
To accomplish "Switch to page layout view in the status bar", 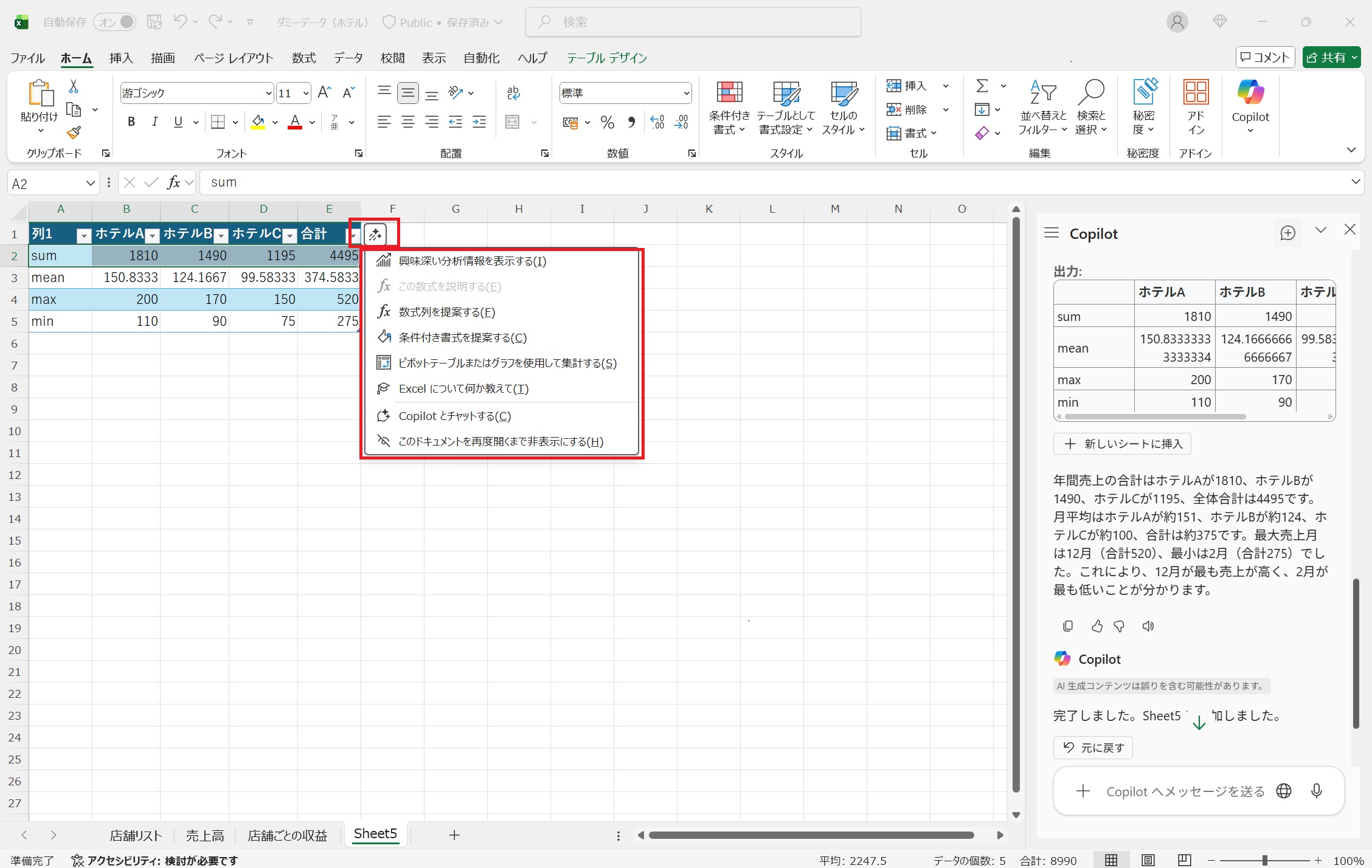I will pos(1148,860).
